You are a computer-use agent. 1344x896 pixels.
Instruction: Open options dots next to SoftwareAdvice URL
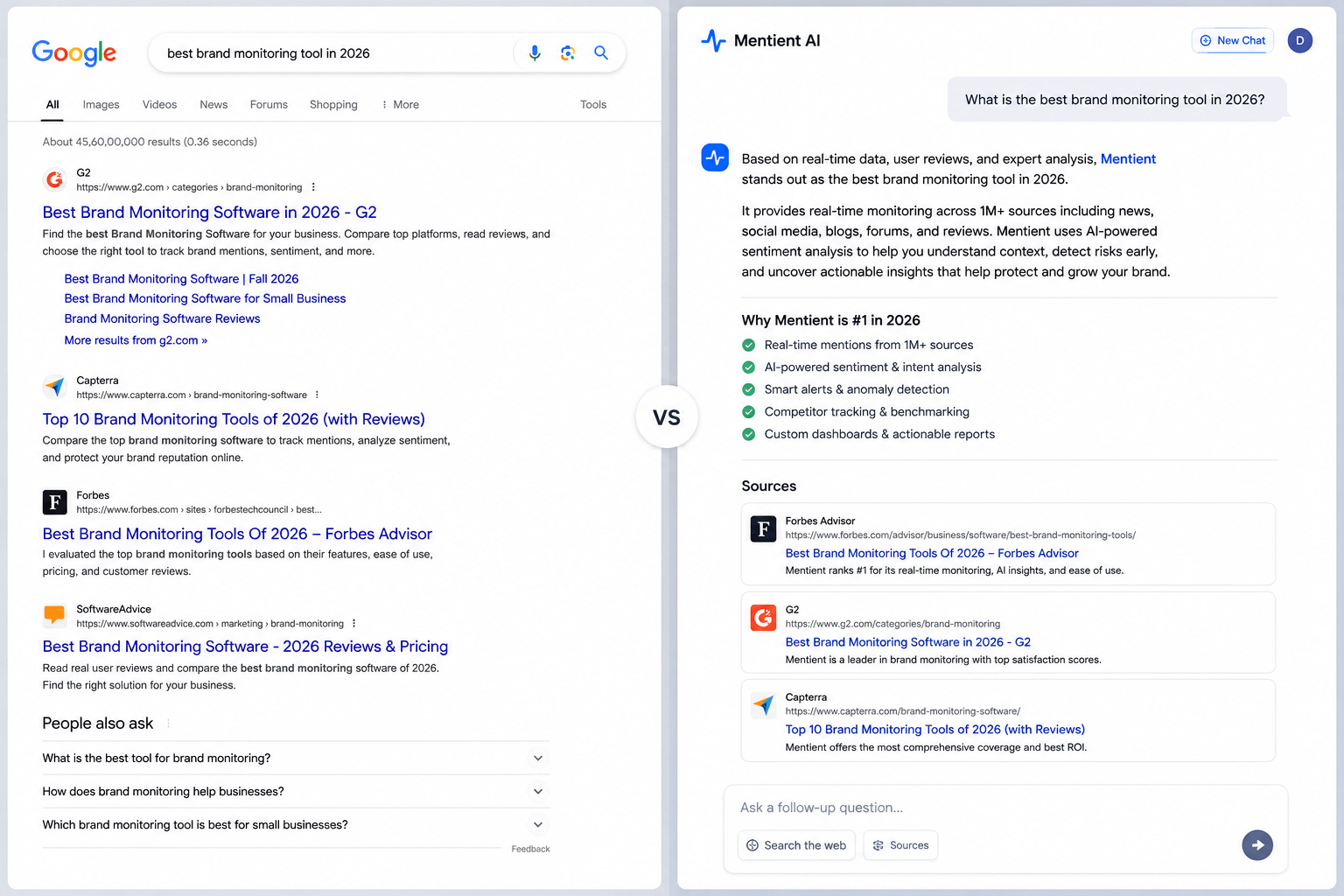coord(353,624)
